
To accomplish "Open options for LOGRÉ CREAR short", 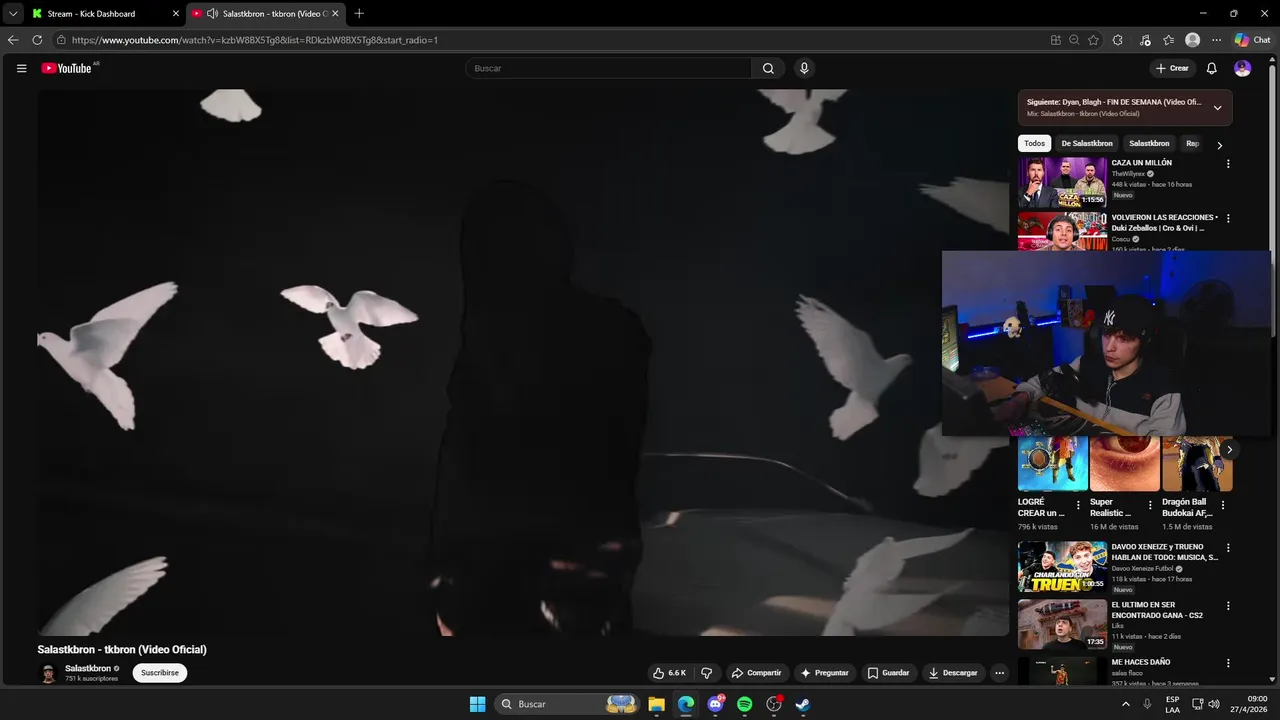I will 1078,505.
